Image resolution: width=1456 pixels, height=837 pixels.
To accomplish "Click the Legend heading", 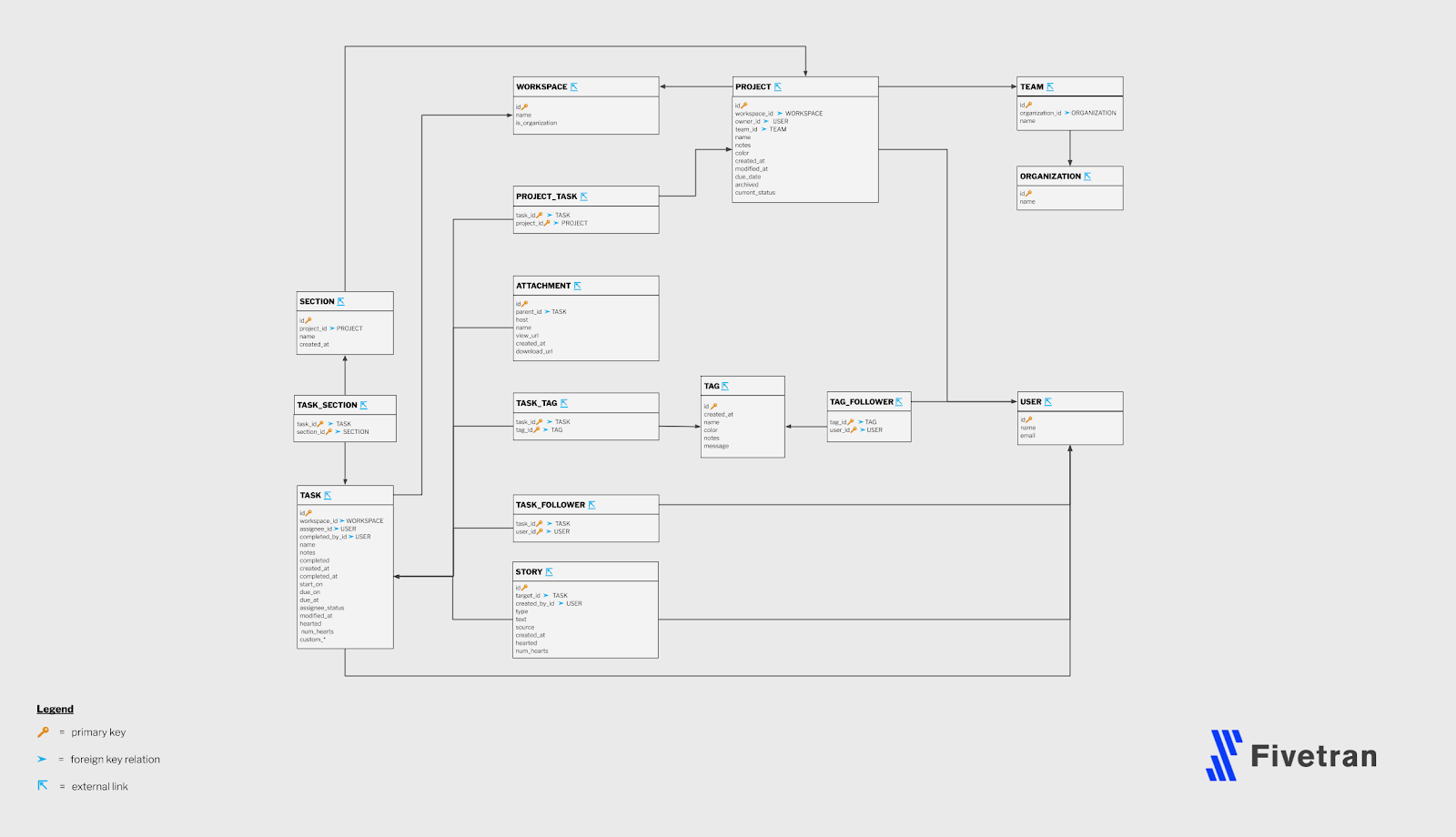I will (56, 709).
